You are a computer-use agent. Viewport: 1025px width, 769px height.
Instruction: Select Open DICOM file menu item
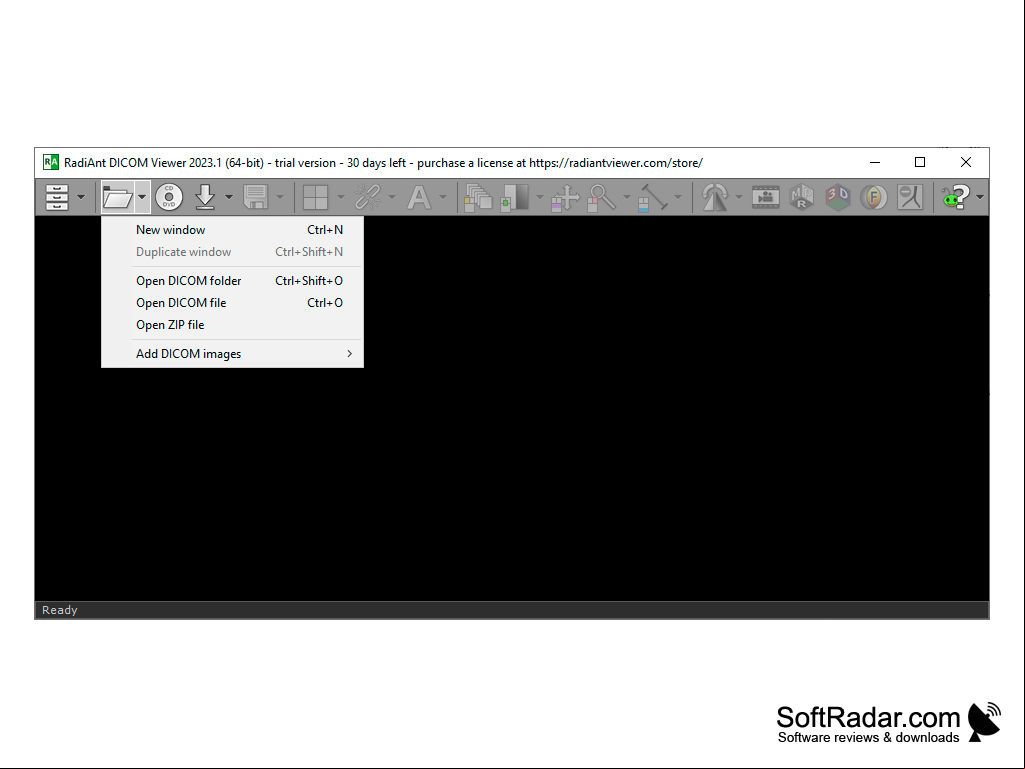coord(232,303)
